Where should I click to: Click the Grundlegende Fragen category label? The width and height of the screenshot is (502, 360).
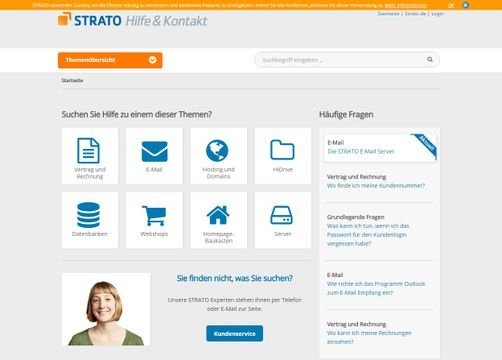coord(355,217)
